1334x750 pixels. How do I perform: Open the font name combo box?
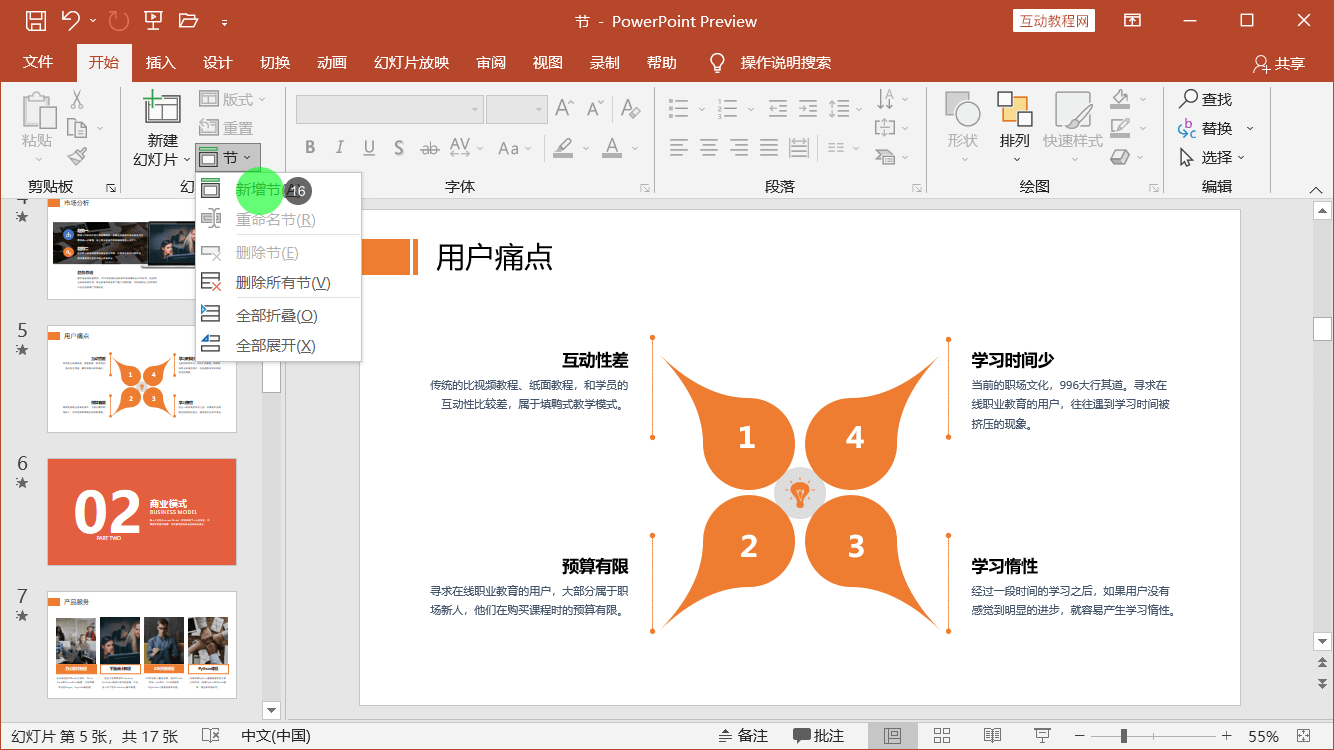390,109
